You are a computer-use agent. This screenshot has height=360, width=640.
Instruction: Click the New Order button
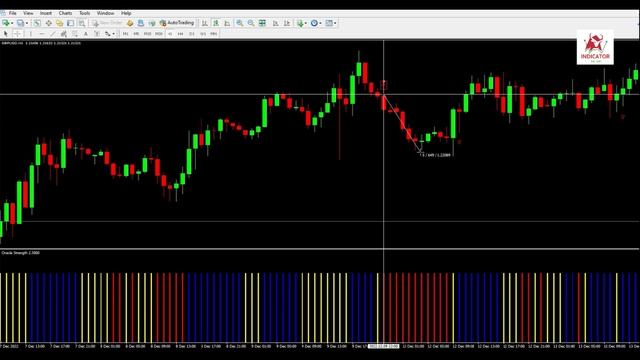(x=107, y=23)
